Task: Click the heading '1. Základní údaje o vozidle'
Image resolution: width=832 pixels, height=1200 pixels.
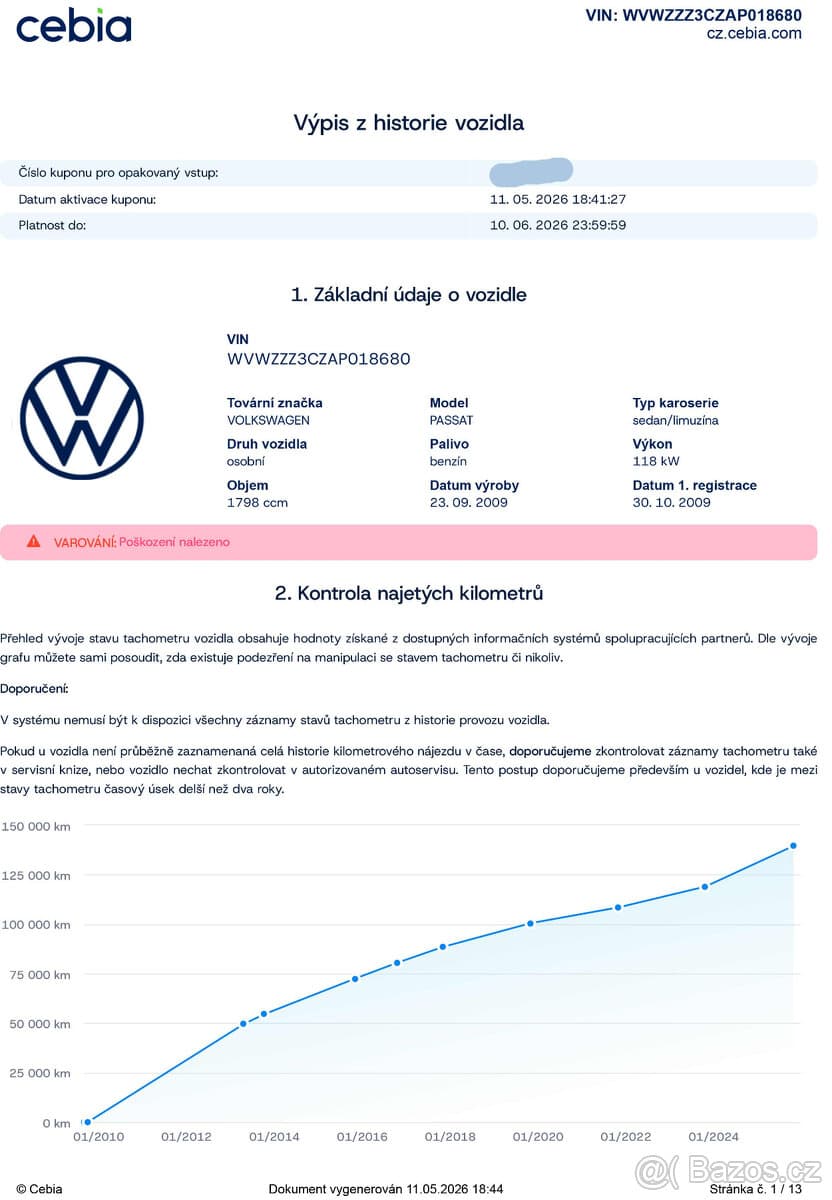Action: 409,295
